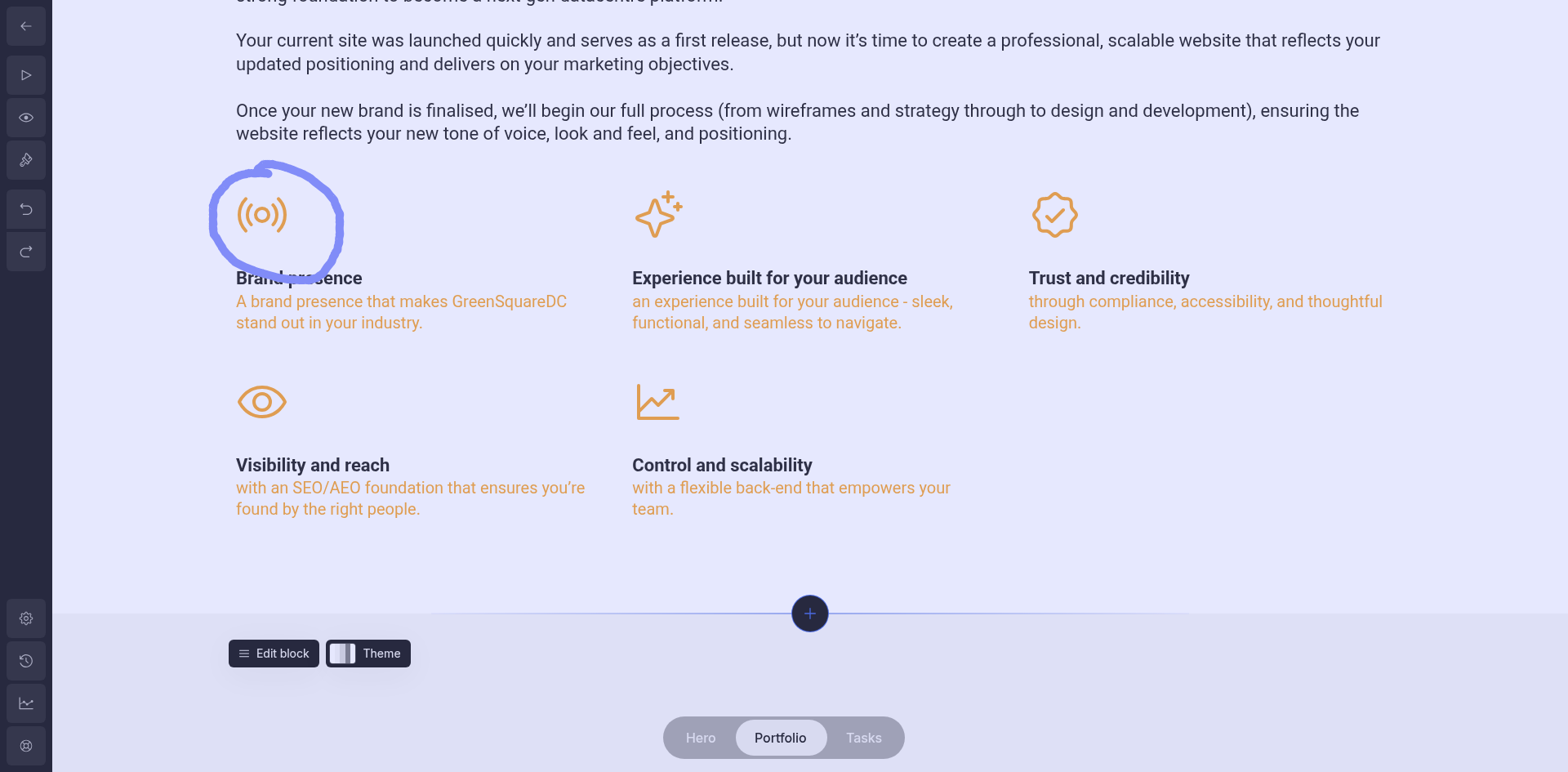Open the Theme picker
The width and height of the screenshot is (1568, 772).
[x=368, y=654]
